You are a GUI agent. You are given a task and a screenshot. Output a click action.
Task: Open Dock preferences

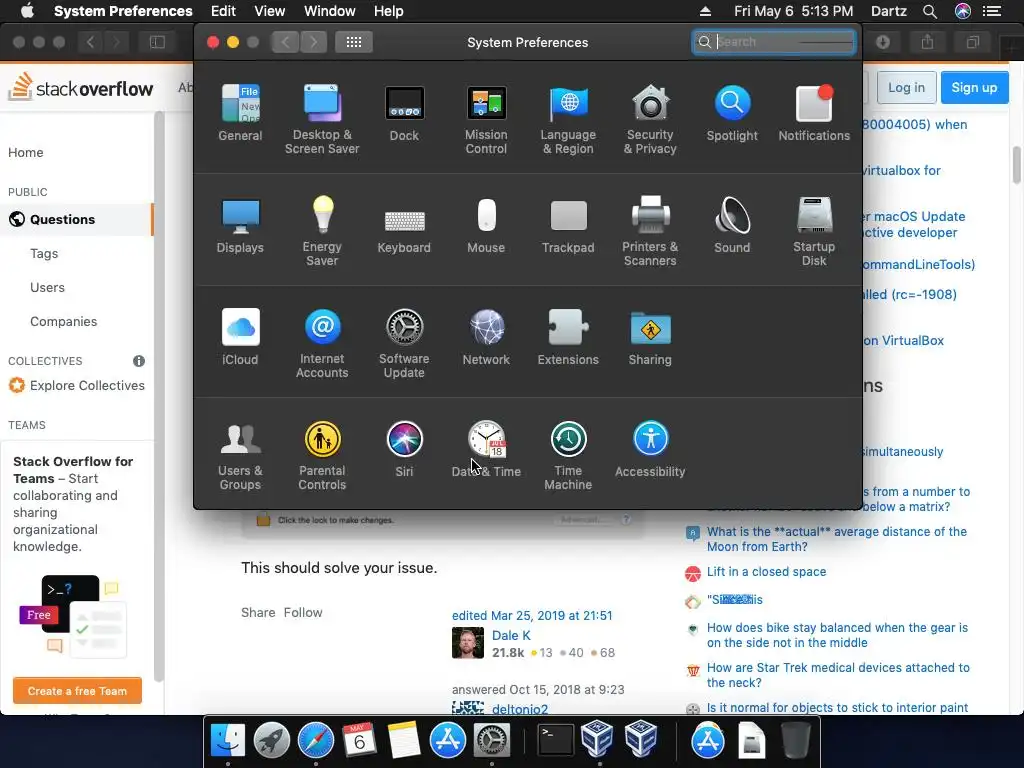404,113
